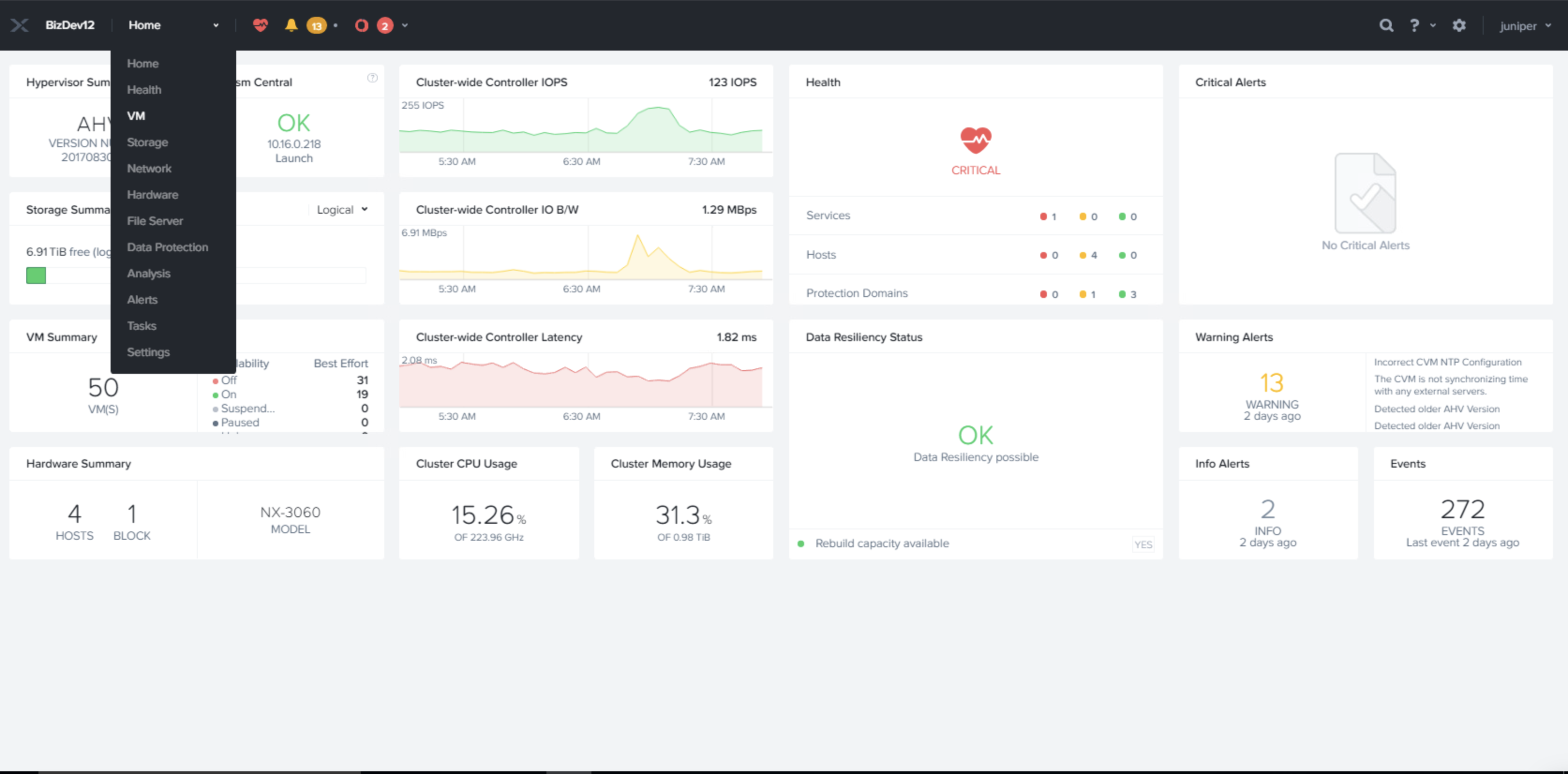Expand the tasks count dropdown arrow

click(x=405, y=26)
